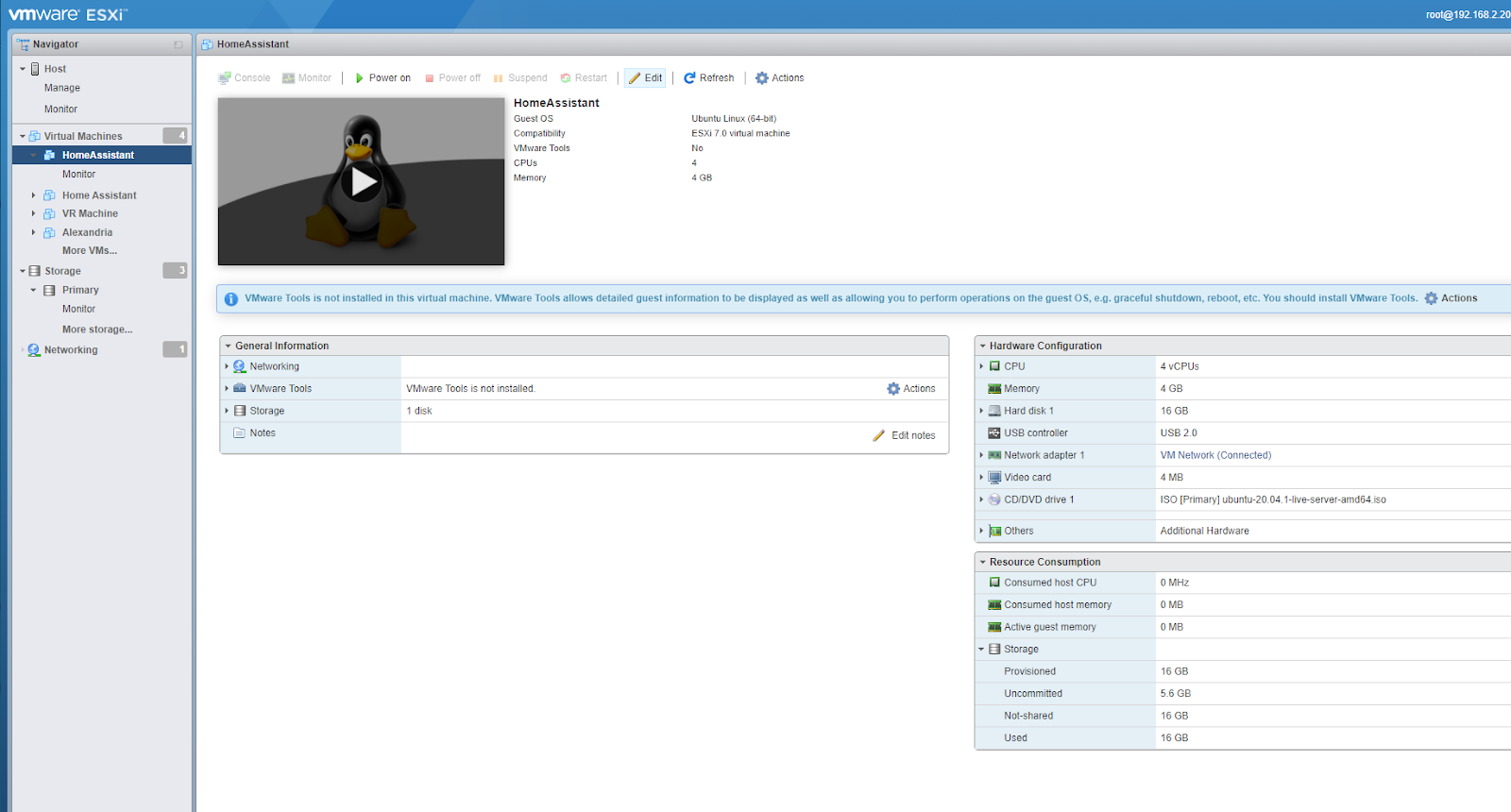Click the Virtual Machines count badge

point(175,136)
